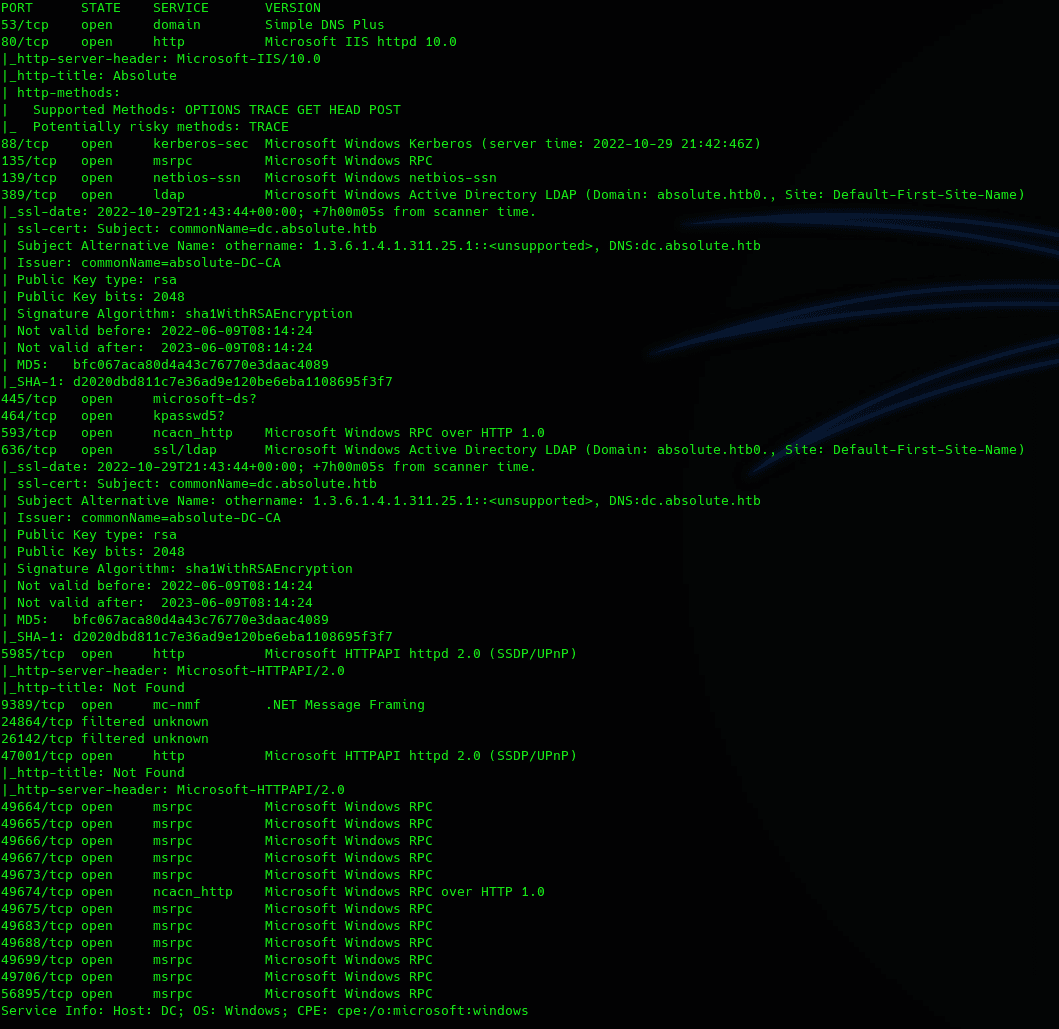The height and width of the screenshot is (1029, 1059).
Task: Click "Issuer: commonName=absolute-DC-CA" under port 636
Action: [141, 518]
